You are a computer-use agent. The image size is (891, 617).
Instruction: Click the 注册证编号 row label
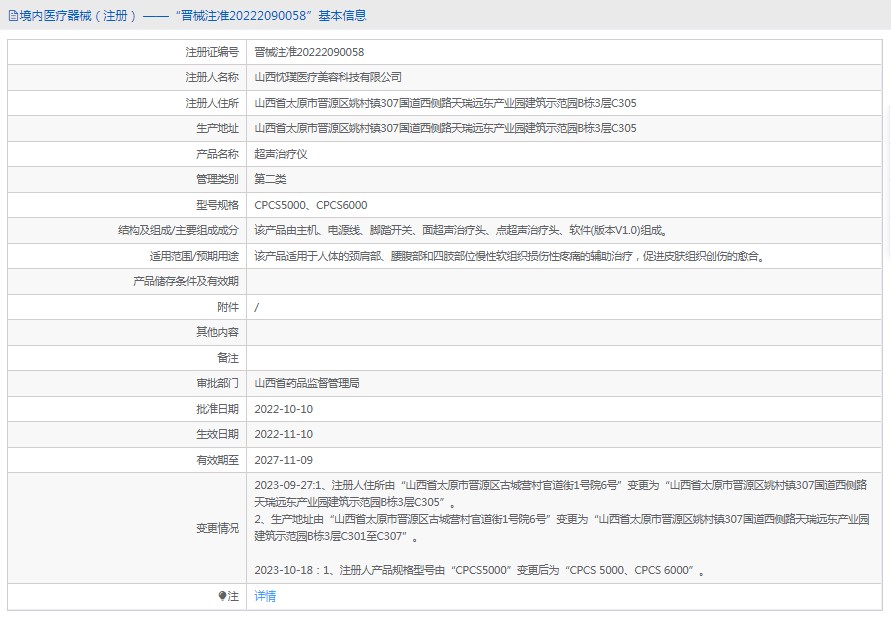click(212, 52)
